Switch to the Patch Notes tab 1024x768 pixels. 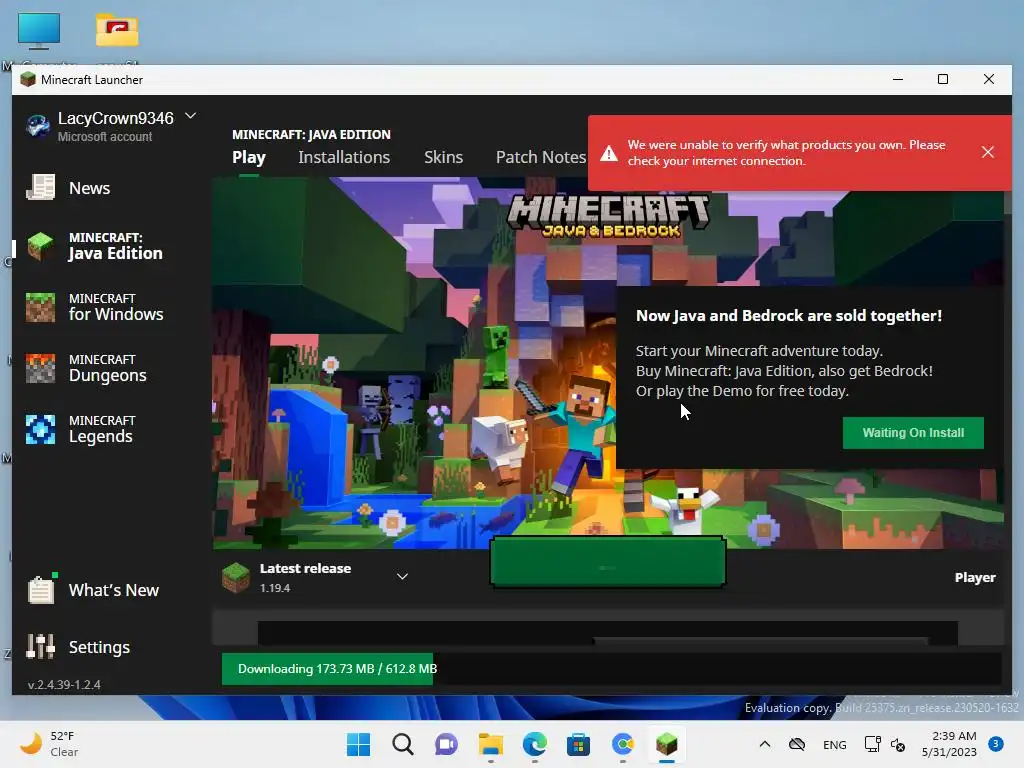[541, 157]
